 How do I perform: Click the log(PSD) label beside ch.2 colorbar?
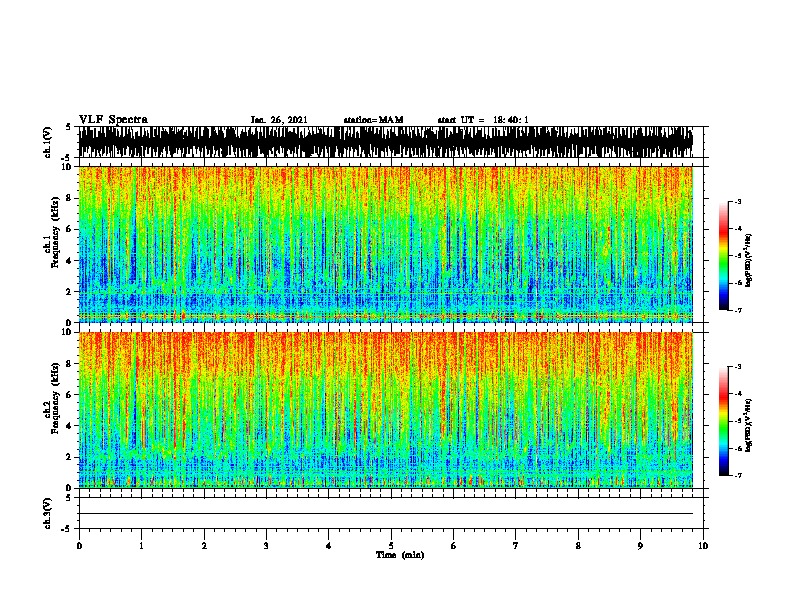tap(748, 425)
